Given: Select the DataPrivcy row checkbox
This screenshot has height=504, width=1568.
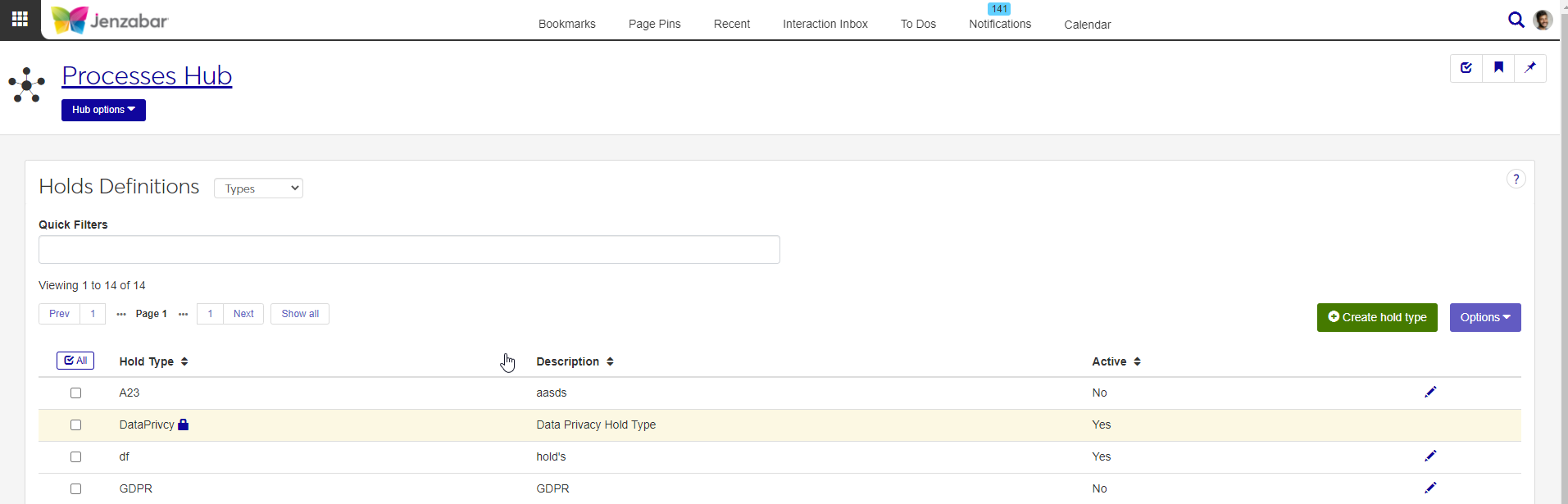Looking at the screenshot, I should click(76, 425).
